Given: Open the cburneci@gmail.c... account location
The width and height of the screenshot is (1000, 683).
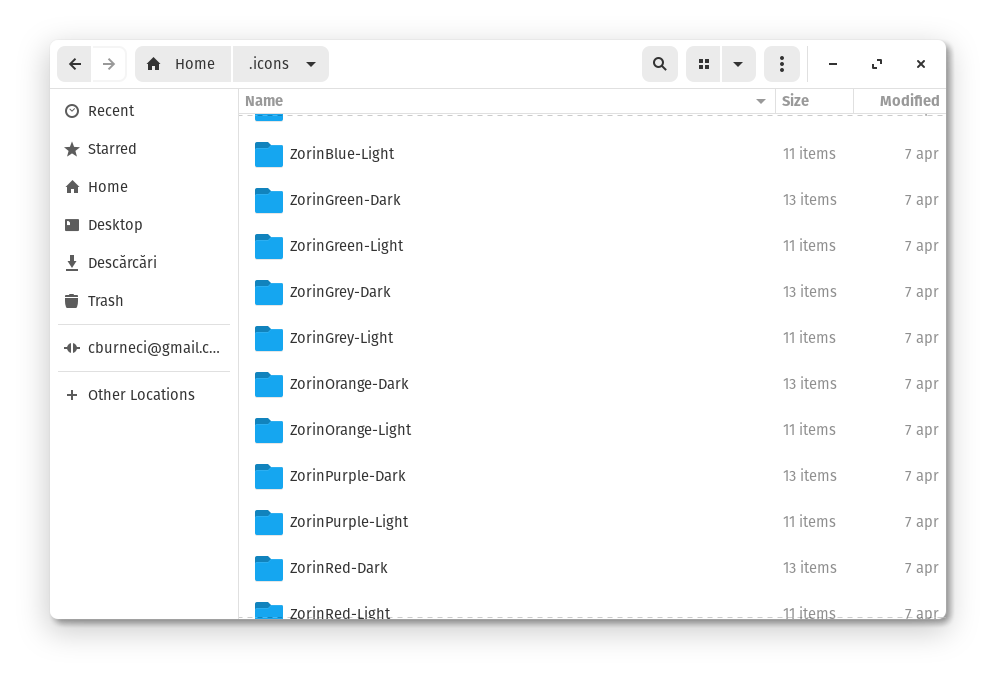Looking at the screenshot, I should tap(144, 348).
